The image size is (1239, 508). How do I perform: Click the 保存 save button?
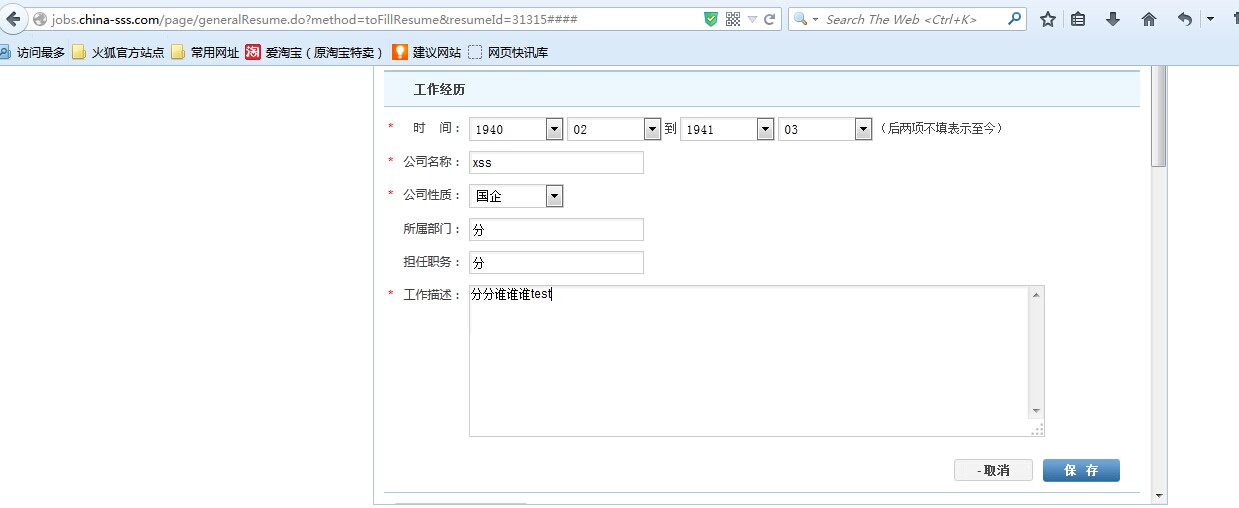click(x=1081, y=470)
